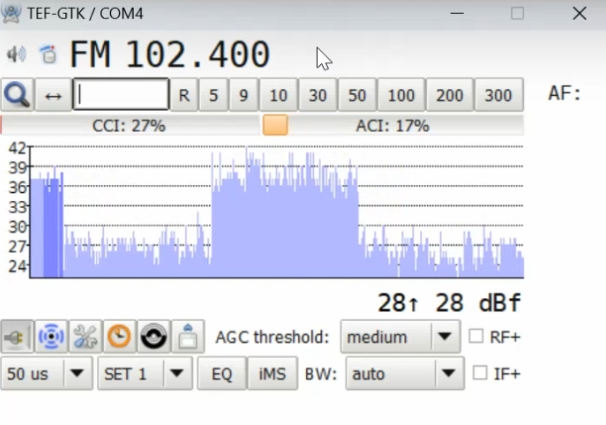The width and height of the screenshot is (606, 425).
Task: Mute audio with the speaker icon
Action: [x=16, y=54]
